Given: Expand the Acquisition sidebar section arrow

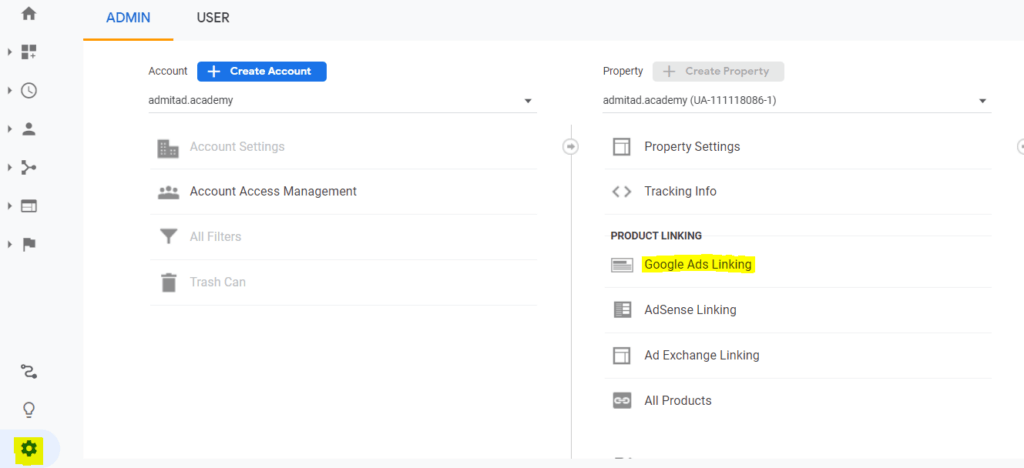Looking at the screenshot, I should coord(10,168).
